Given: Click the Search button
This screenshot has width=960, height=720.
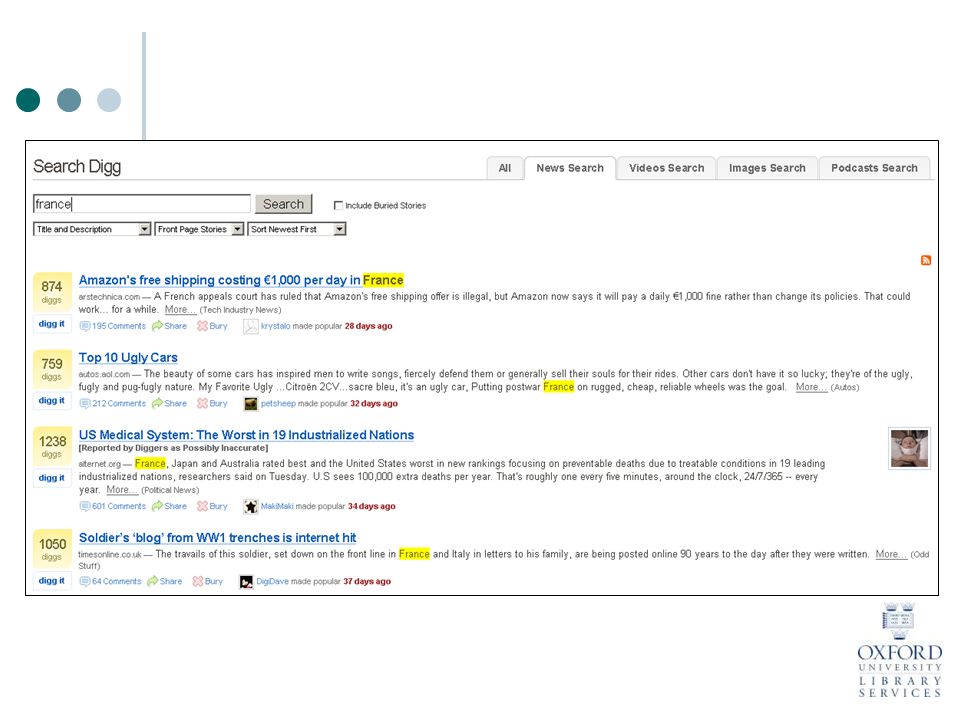Looking at the screenshot, I should pyautogui.click(x=283, y=204).
